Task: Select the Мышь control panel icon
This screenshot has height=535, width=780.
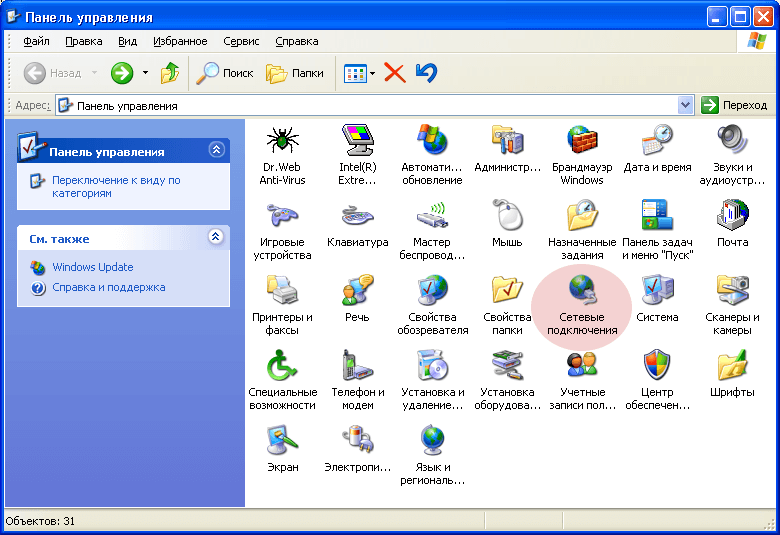Action: (507, 215)
